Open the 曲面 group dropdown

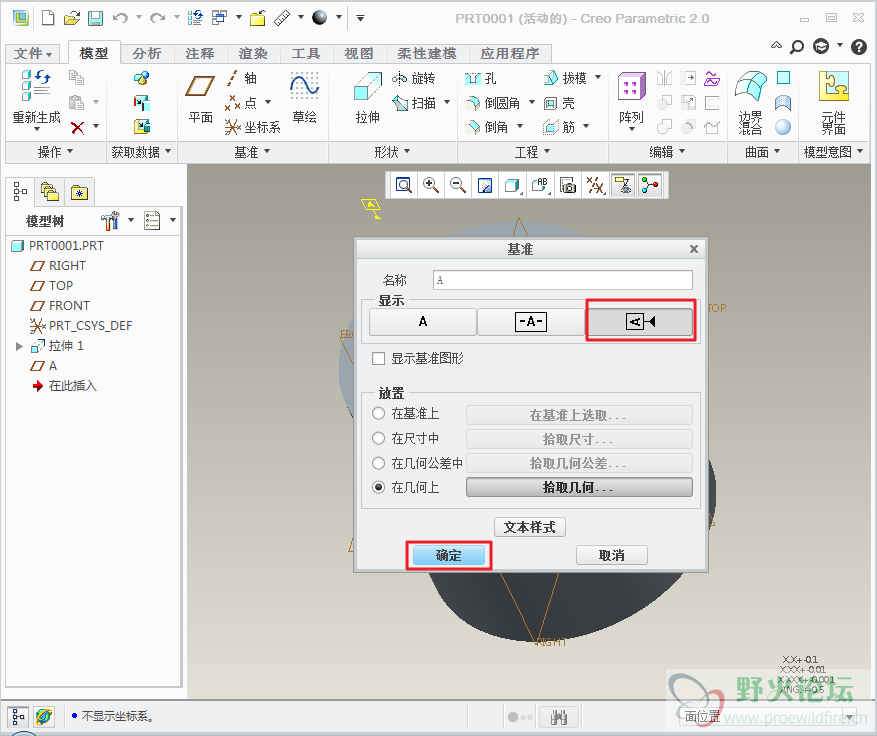[762, 152]
